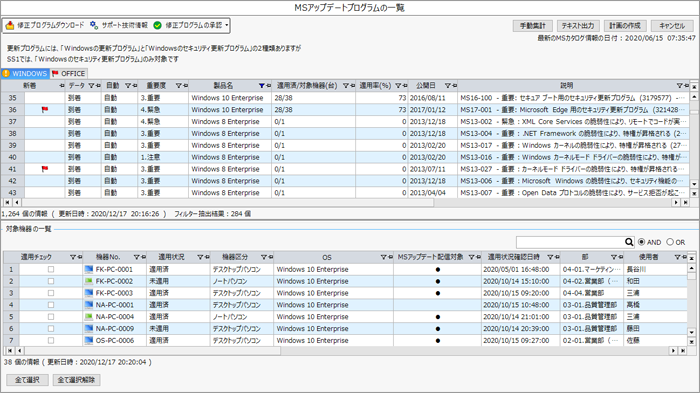Switch to the OFFICE tab

[x=68, y=73]
